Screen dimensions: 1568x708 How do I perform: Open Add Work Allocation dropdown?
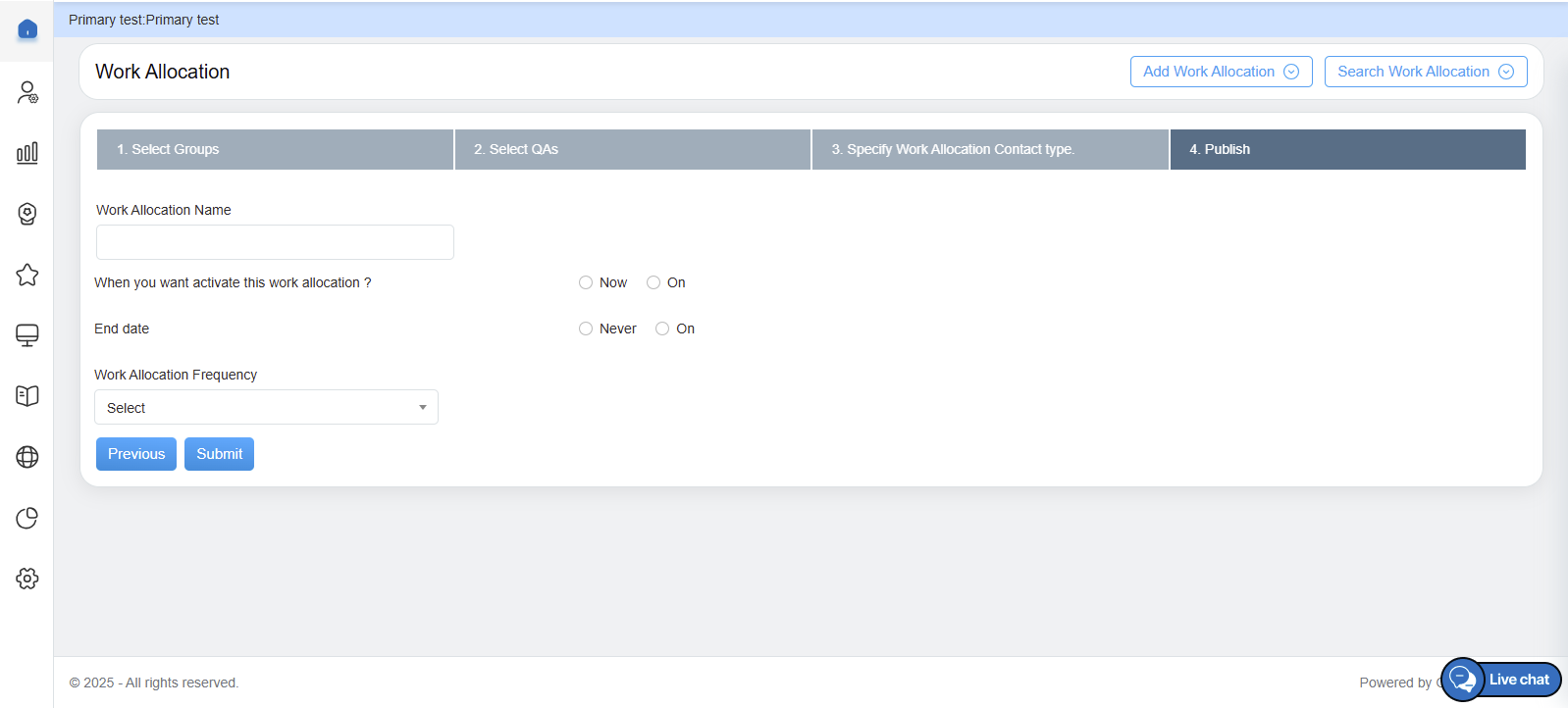point(1221,72)
